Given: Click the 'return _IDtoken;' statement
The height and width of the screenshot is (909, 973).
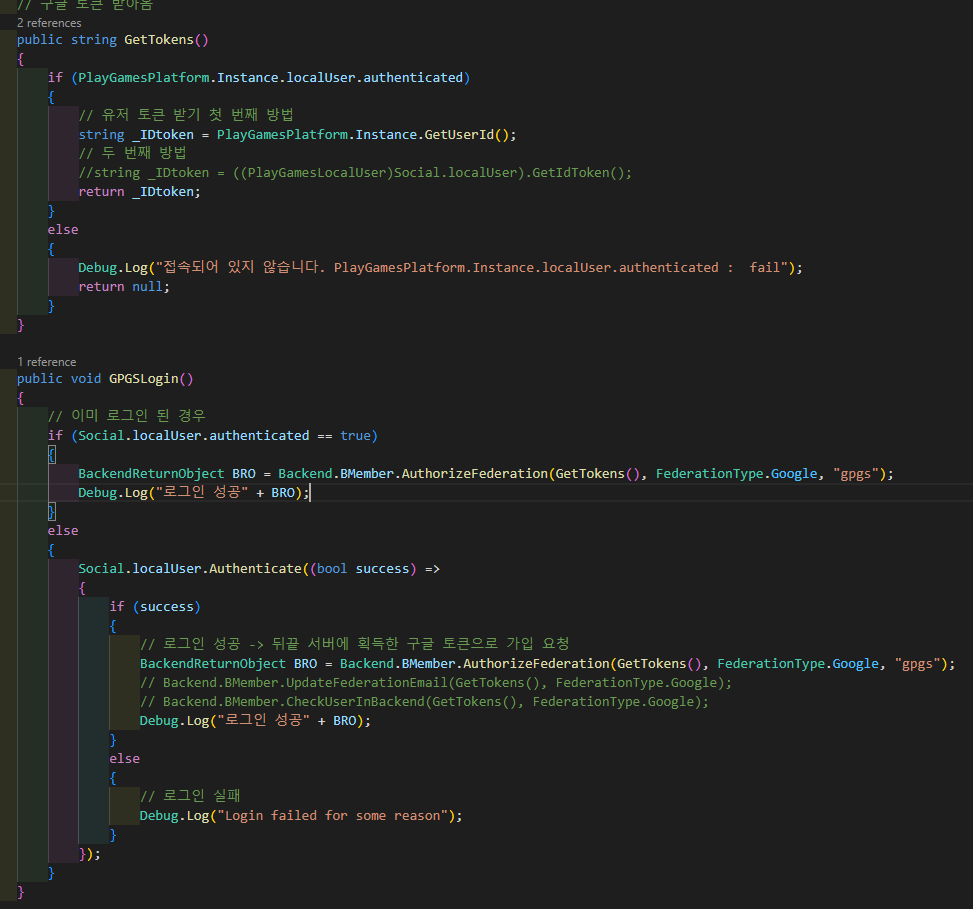Looking at the screenshot, I should point(140,192).
